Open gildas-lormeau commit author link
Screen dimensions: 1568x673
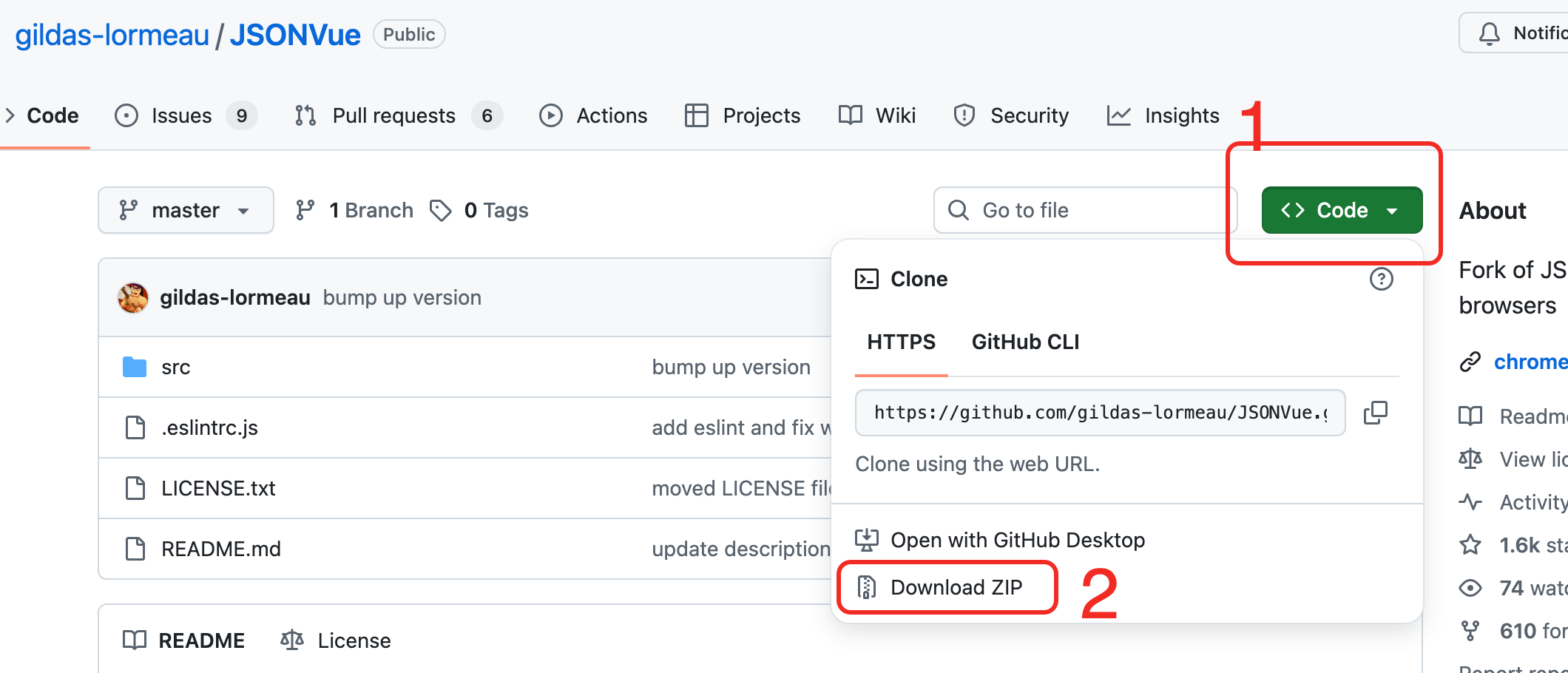point(235,297)
